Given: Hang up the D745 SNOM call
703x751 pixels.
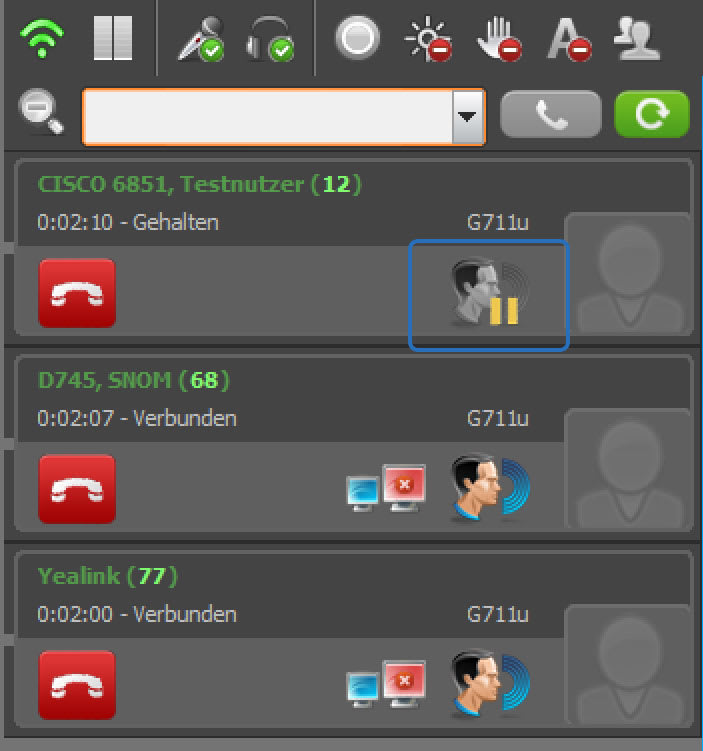Looking at the screenshot, I should (77, 489).
